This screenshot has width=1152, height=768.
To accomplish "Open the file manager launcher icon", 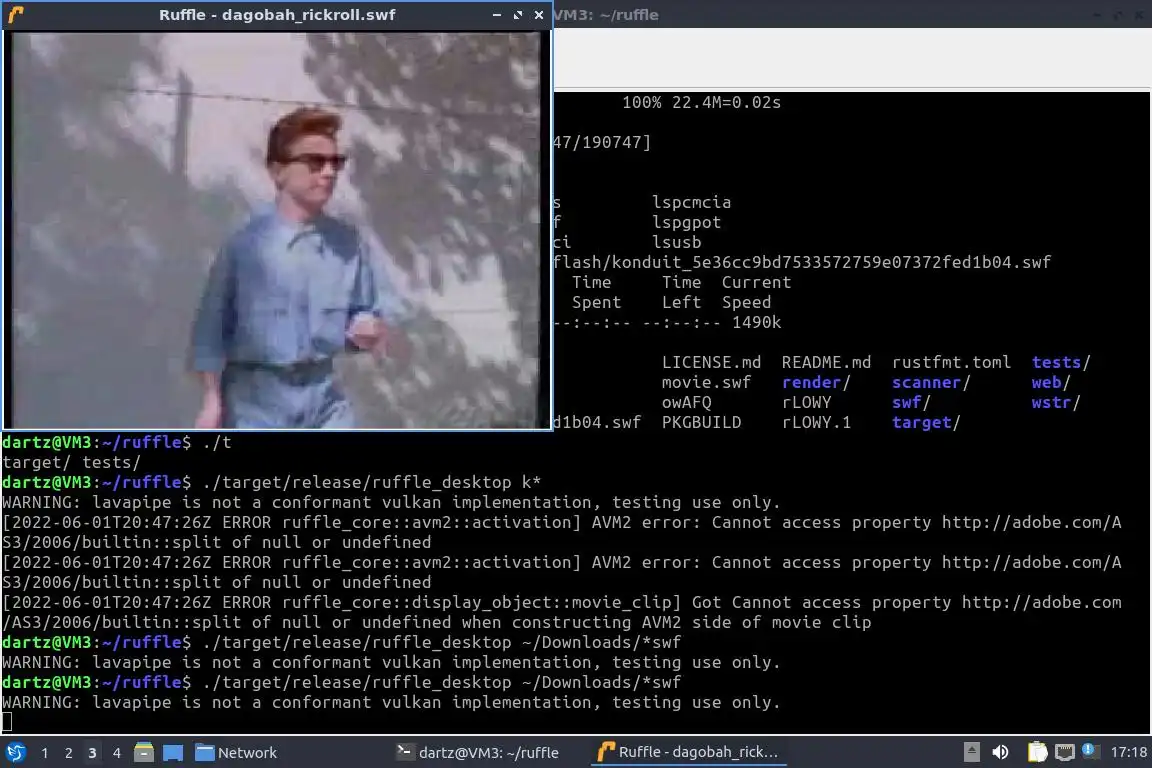I will (x=144, y=753).
